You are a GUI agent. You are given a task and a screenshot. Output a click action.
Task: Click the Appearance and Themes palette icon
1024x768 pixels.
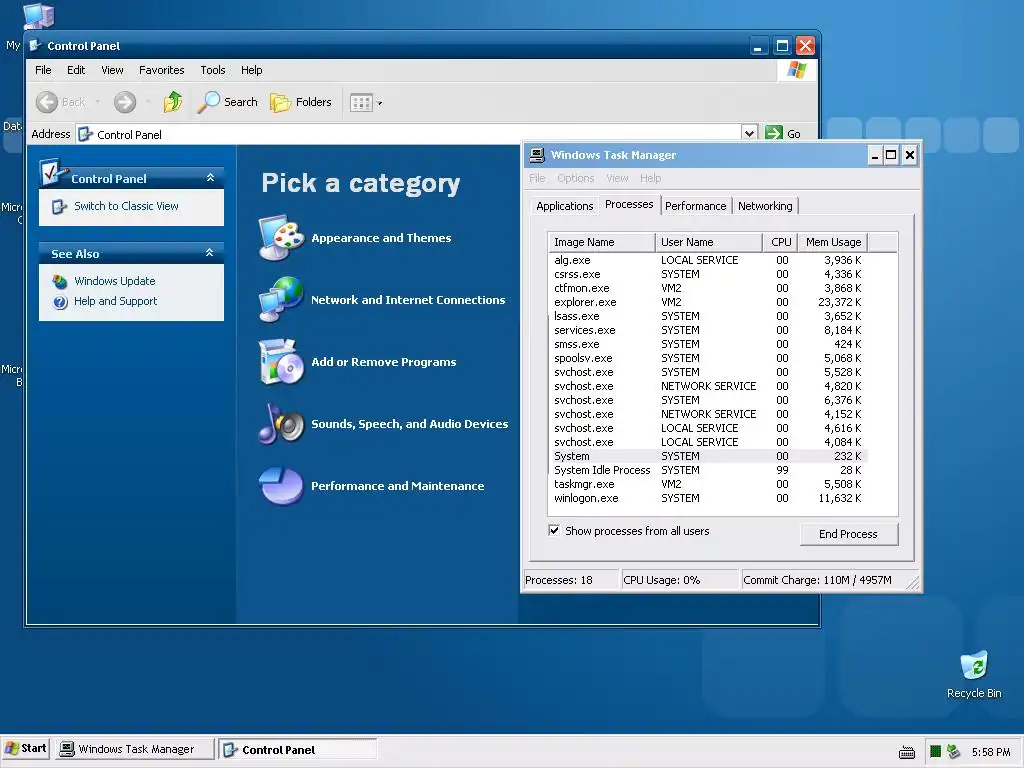(281, 237)
